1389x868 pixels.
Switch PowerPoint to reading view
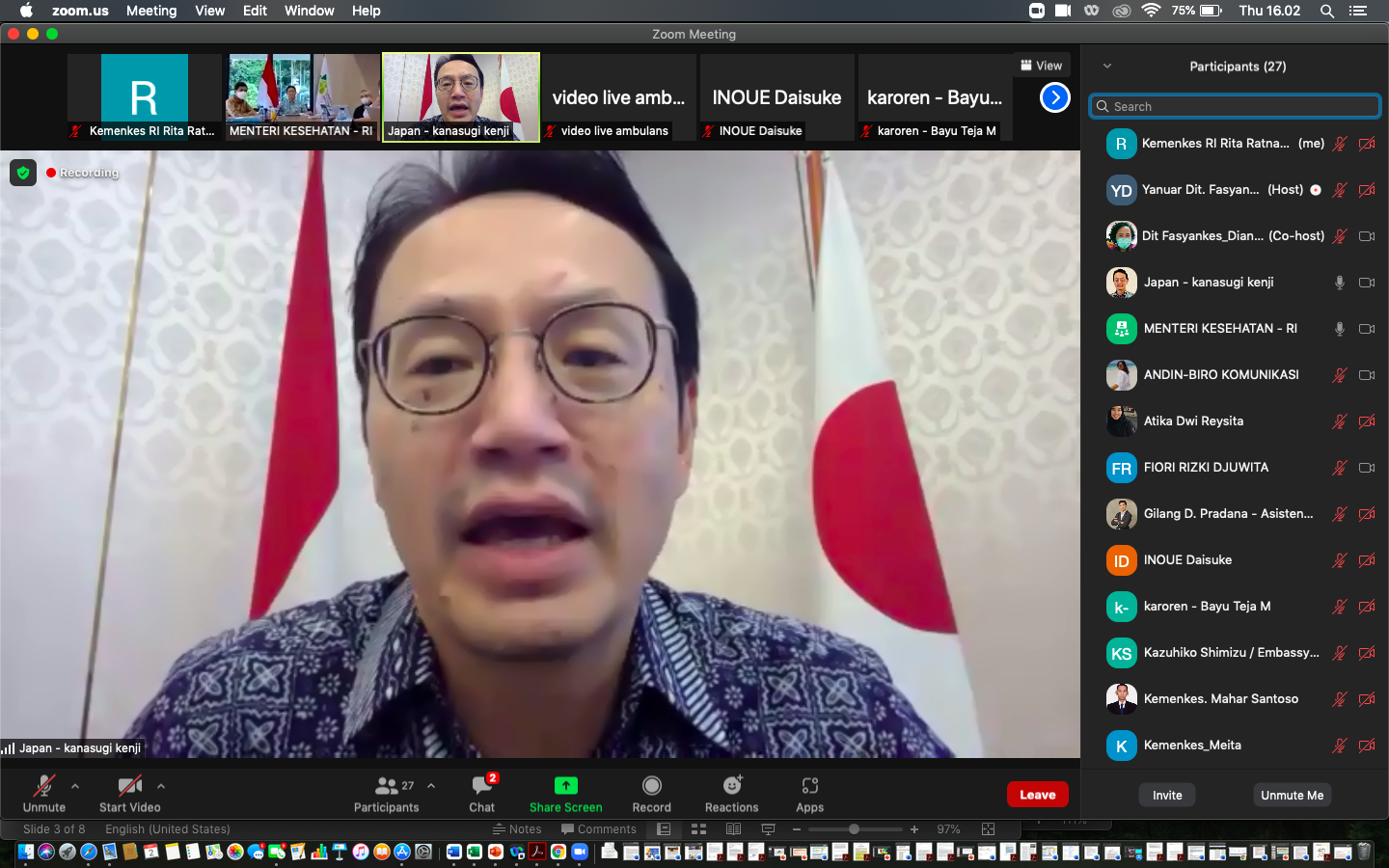point(733,829)
